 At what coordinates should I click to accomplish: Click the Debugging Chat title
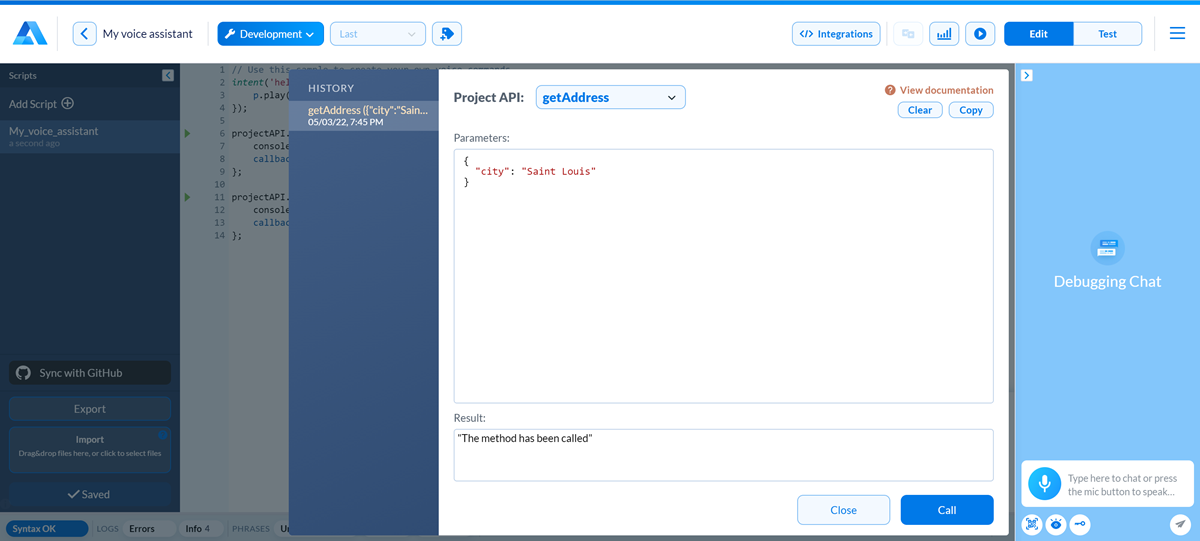click(x=1107, y=282)
